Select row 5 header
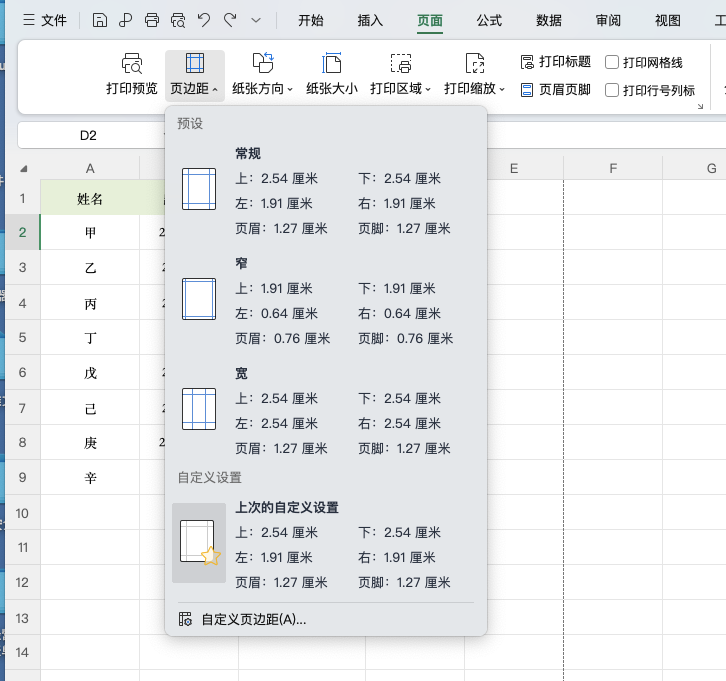This screenshot has height=681, width=726. (22, 337)
